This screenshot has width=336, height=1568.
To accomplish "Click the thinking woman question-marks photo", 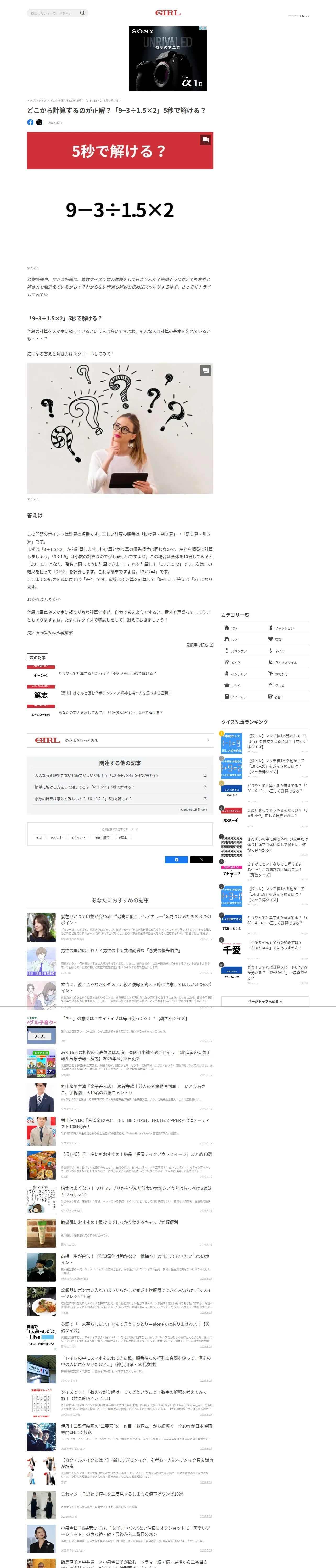I will click(120, 429).
